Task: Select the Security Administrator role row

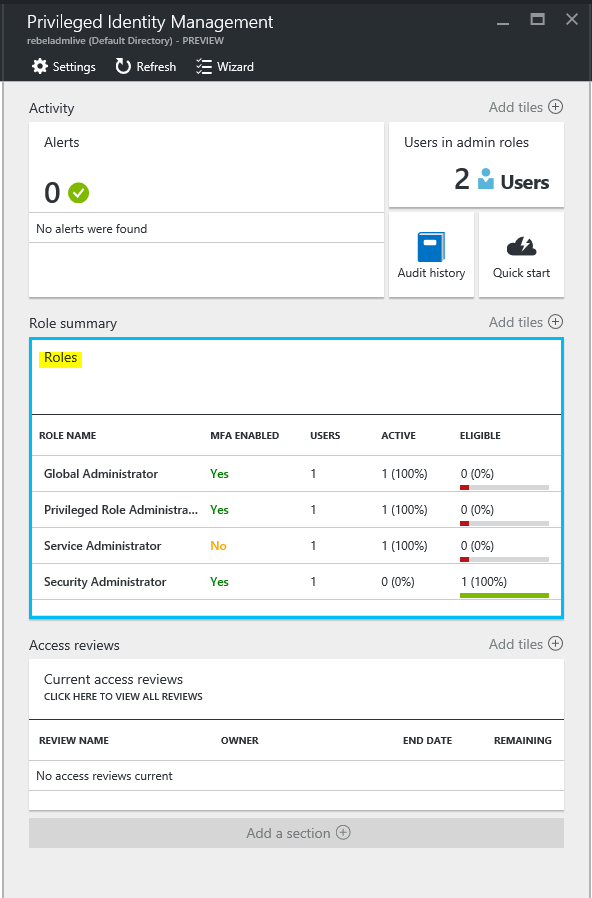Action: coord(296,582)
